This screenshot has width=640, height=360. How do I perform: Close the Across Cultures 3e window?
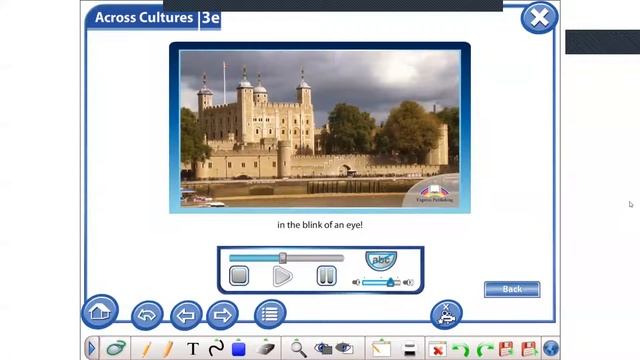click(x=539, y=18)
